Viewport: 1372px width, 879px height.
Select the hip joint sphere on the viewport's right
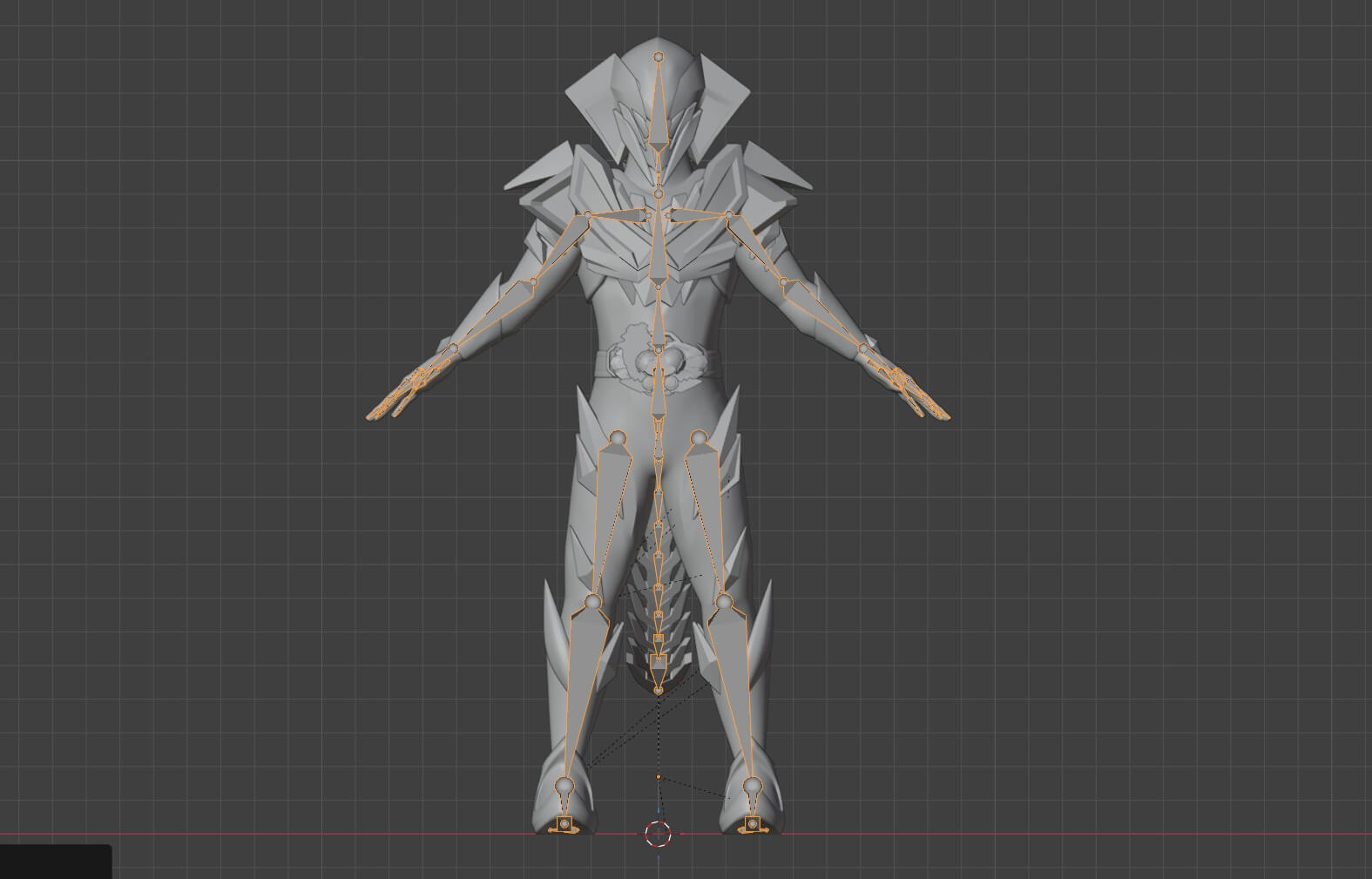pyautogui.click(x=699, y=437)
